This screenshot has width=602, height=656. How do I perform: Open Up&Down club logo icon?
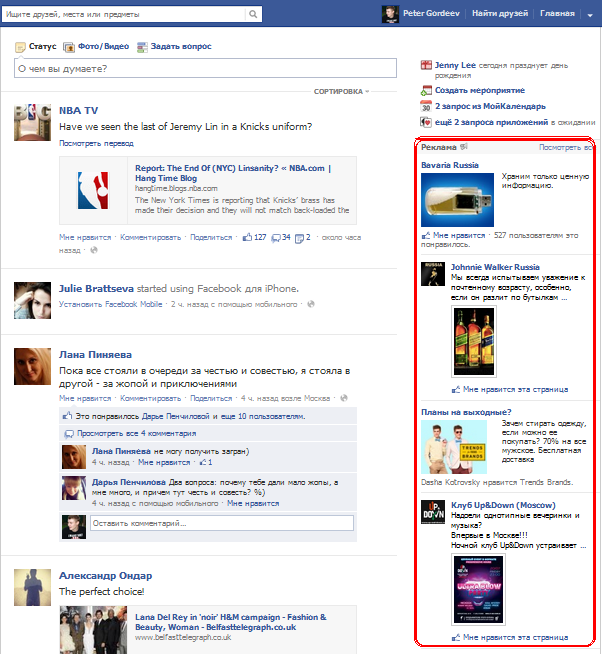pyautogui.click(x=433, y=512)
